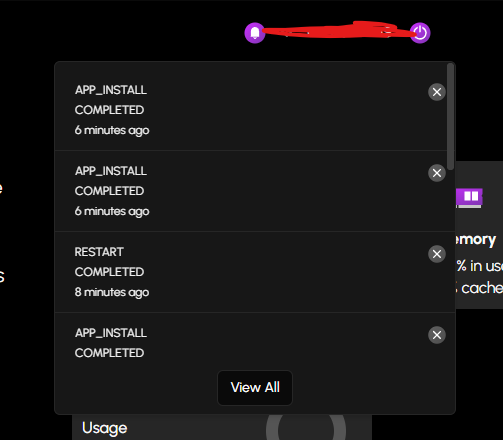Viewport: 503px width, 440px height.
Task: Open the View All notifications button
Action: pyautogui.click(x=255, y=388)
